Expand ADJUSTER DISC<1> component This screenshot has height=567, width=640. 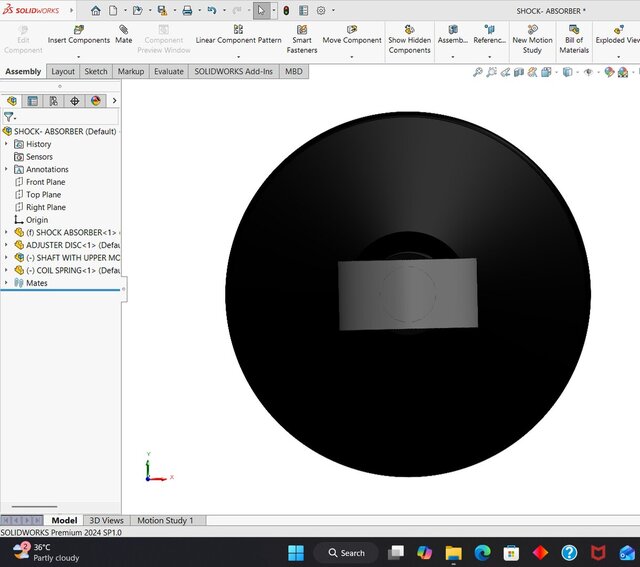click(x=6, y=245)
